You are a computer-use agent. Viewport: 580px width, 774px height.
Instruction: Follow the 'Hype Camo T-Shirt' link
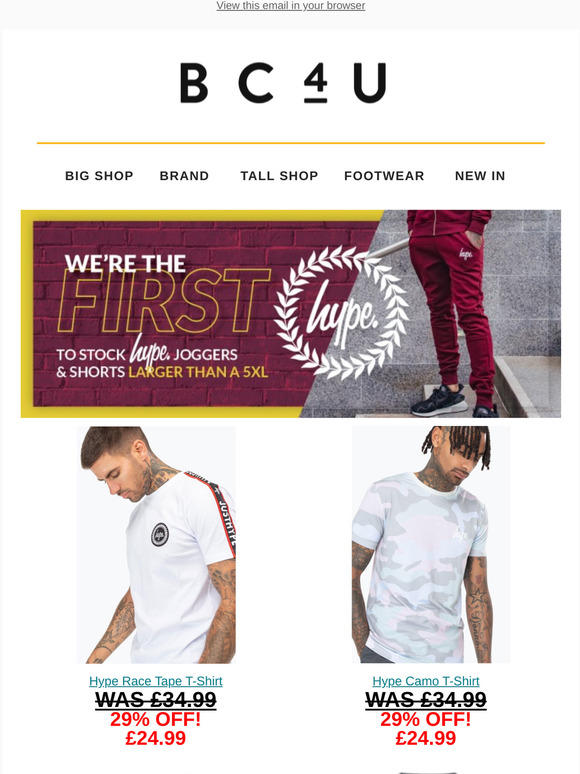(x=425, y=681)
